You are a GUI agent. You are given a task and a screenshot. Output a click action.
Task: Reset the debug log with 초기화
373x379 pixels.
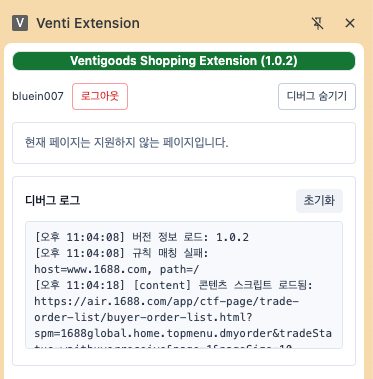coord(319,201)
